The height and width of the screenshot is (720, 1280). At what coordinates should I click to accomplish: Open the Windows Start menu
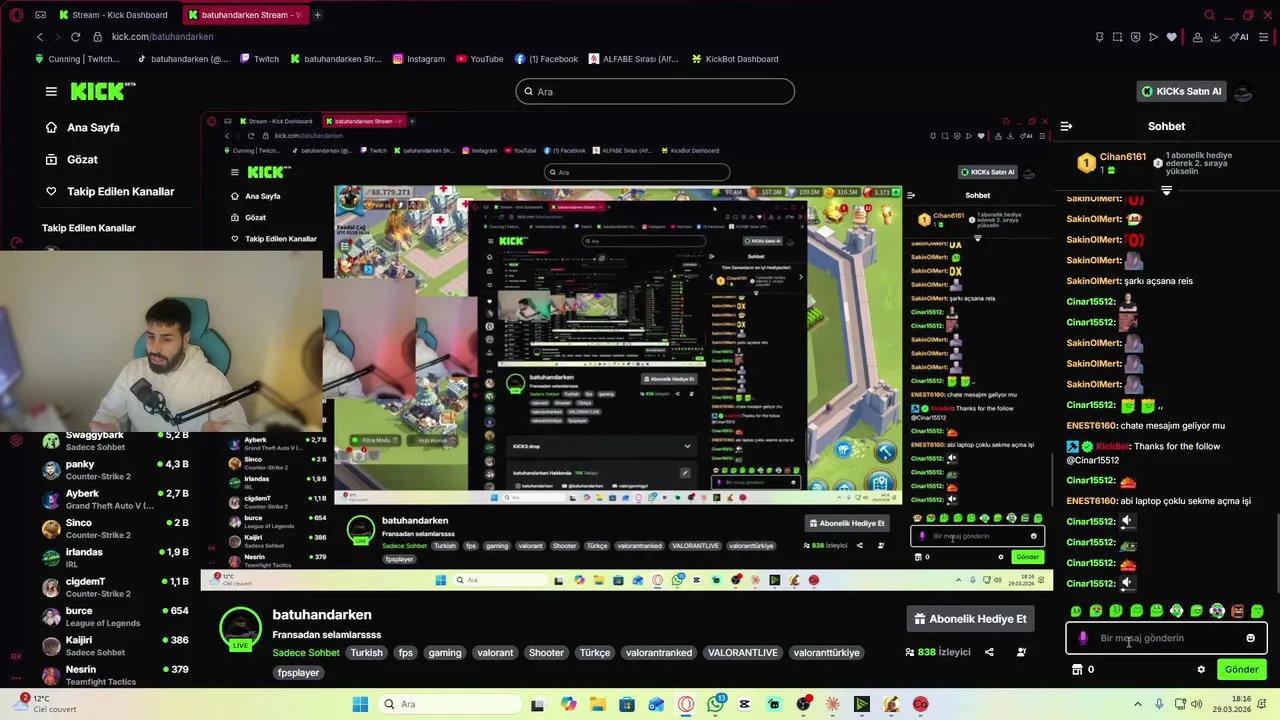click(x=360, y=704)
